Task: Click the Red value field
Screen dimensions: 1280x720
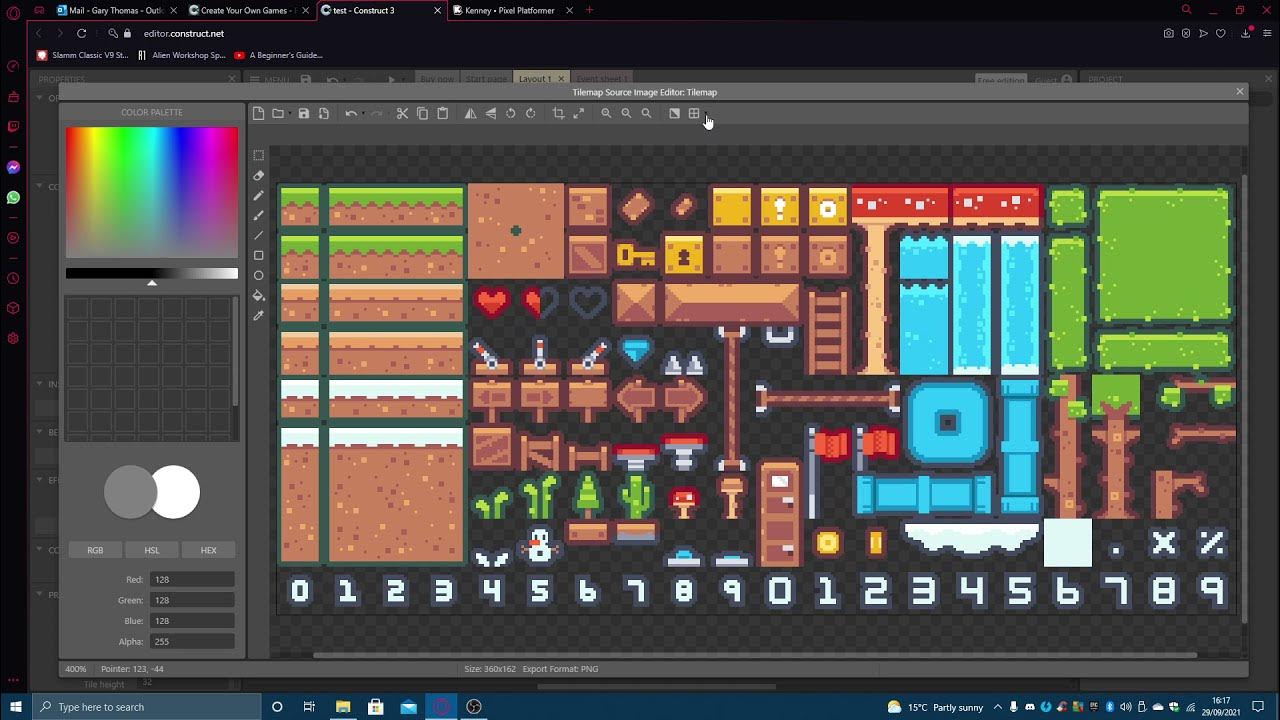Action: point(192,579)
